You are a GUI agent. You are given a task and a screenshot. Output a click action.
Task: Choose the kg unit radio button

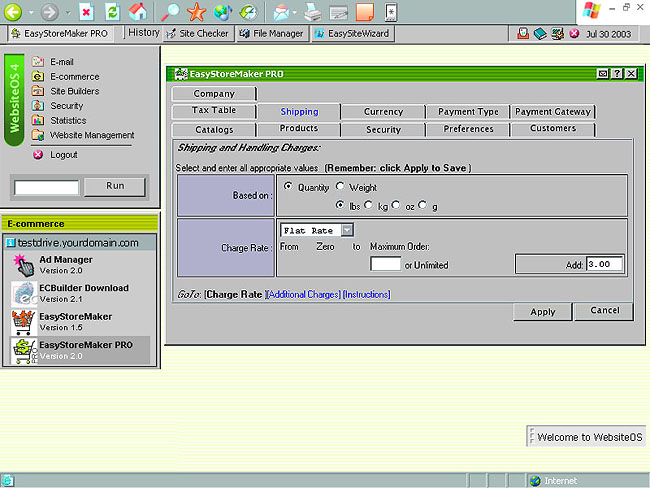tap(369, 206)
